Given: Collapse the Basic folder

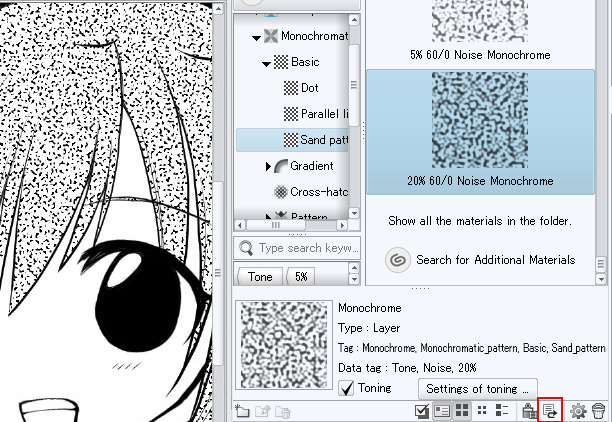Looking at the screenshot, I should pyautogui.click(x=266, y=64).
